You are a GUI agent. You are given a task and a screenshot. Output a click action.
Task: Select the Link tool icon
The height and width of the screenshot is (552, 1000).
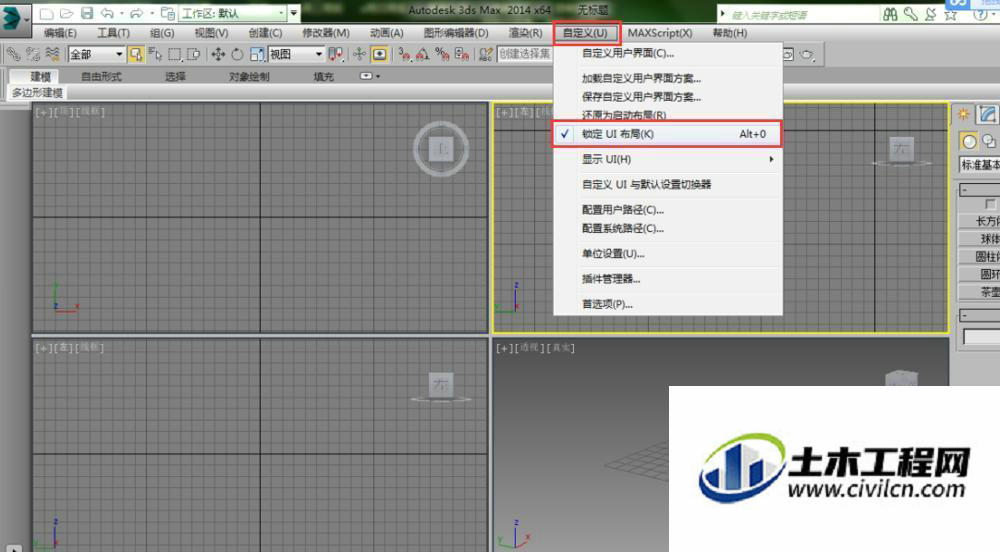(x=13, y=55)
